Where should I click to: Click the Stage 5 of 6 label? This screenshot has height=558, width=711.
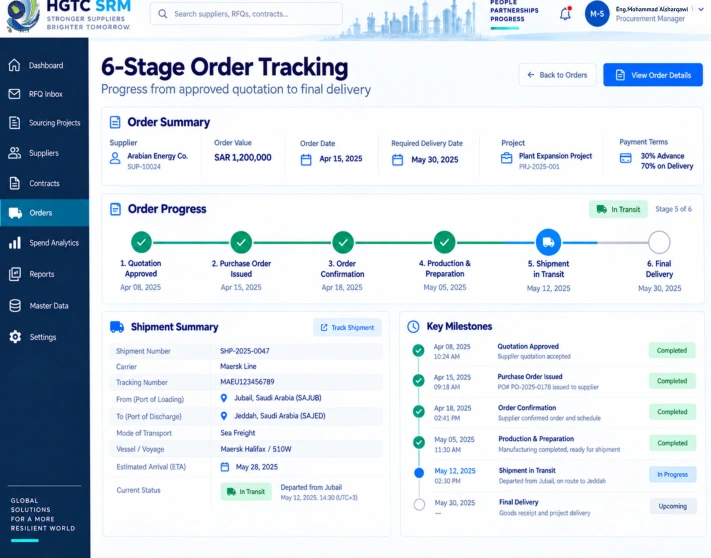(x=673, y=209)
